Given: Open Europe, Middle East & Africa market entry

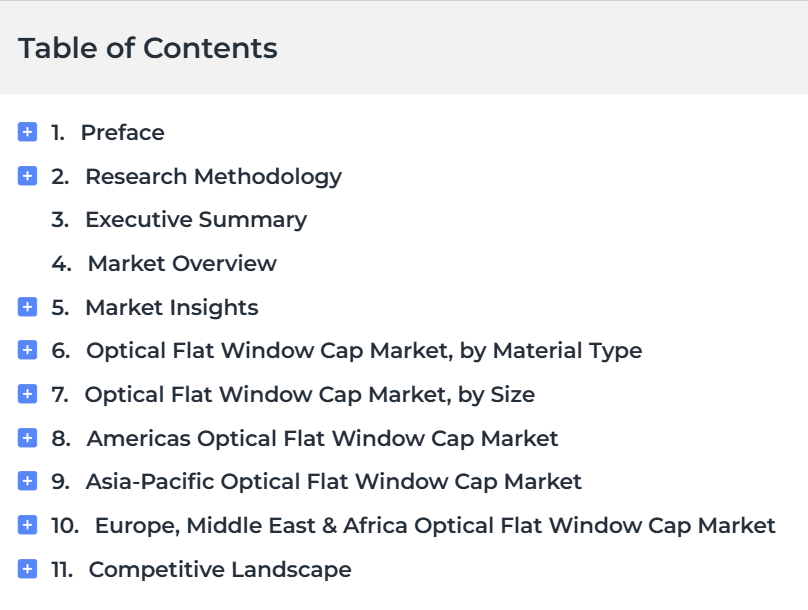Looking at the screenshot, I should coord(435,527).
